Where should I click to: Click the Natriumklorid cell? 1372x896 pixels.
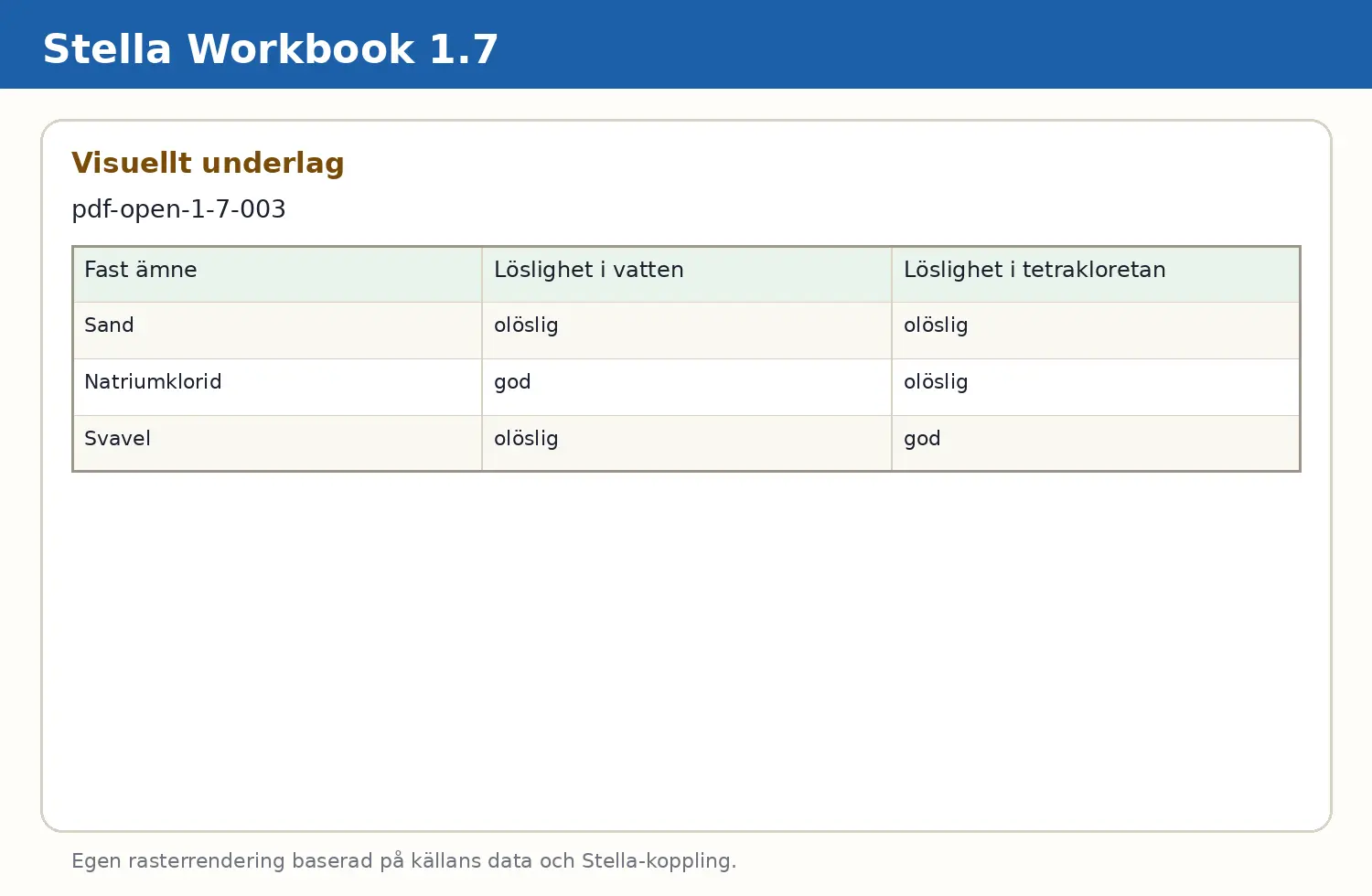tap(277, 388)
